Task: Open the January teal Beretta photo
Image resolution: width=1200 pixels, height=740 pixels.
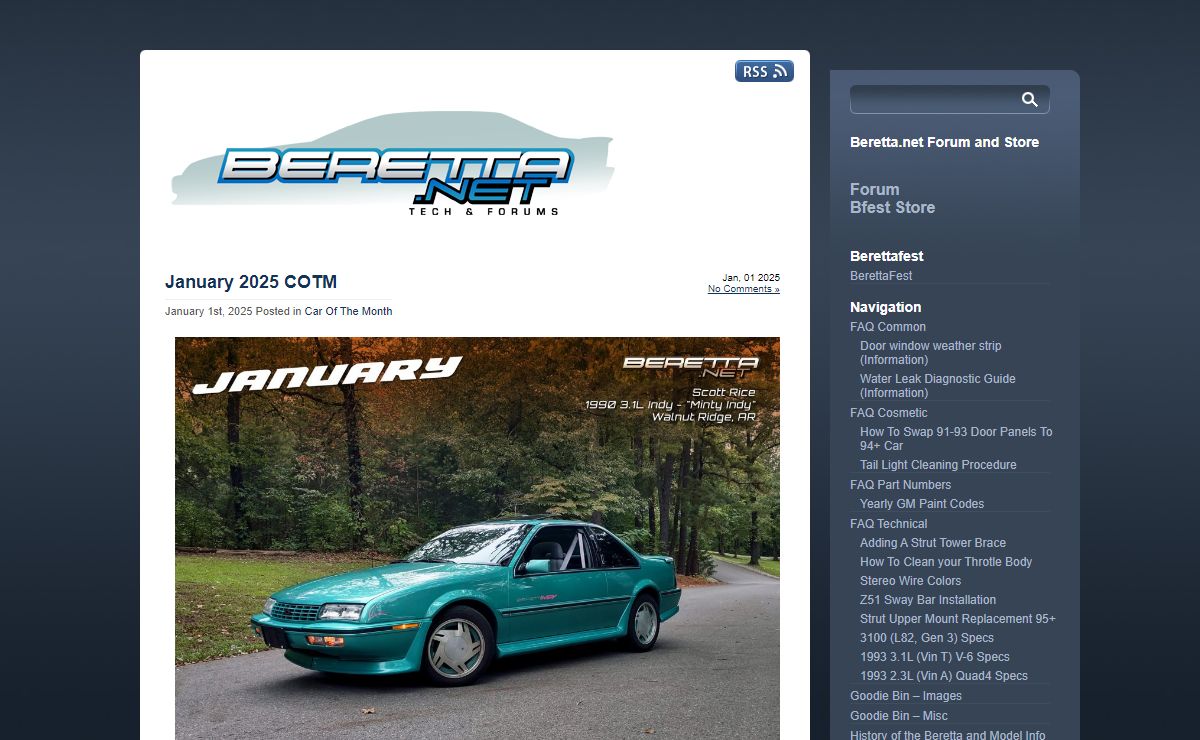Action: tap(477, 538)
